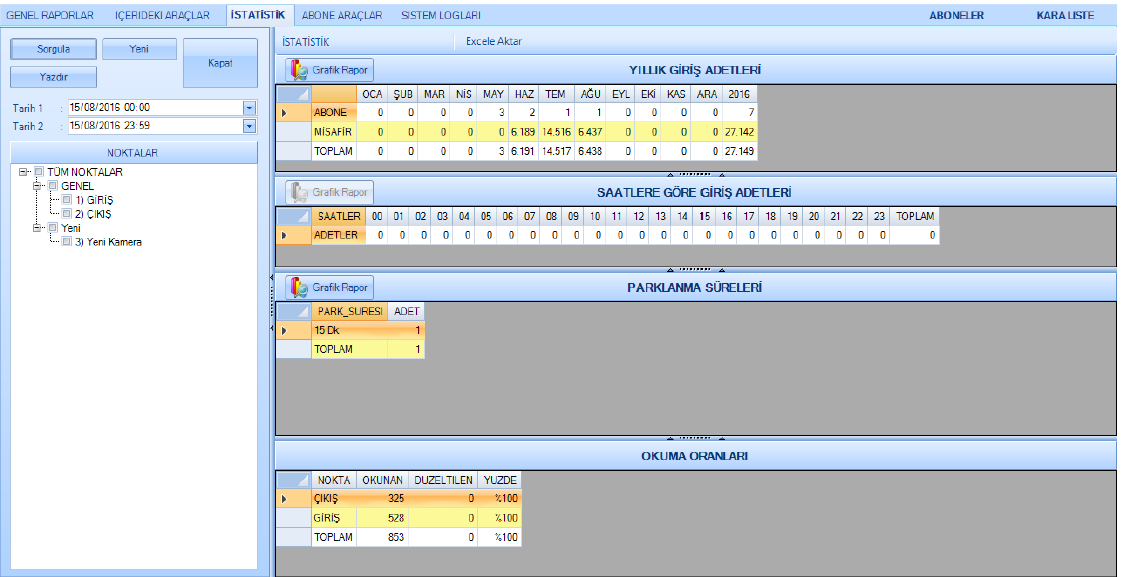Click Excele Aktar to export

click(x=493, y=42)
